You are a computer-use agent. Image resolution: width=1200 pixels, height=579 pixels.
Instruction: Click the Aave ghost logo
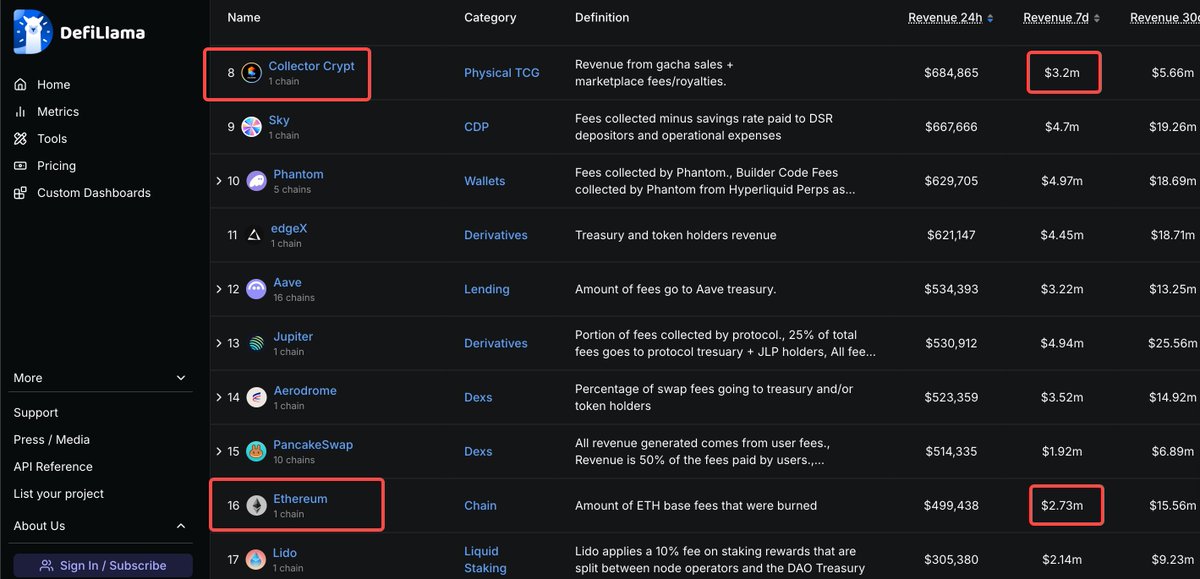[256, 289]
